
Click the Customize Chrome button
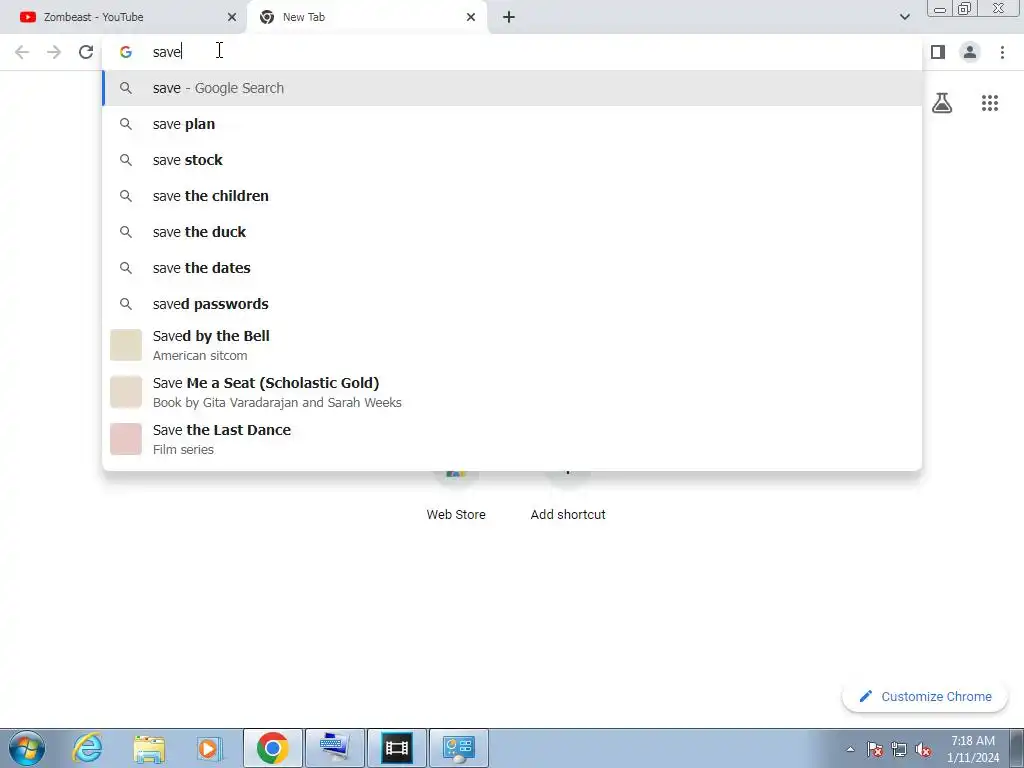click(925, 697)
